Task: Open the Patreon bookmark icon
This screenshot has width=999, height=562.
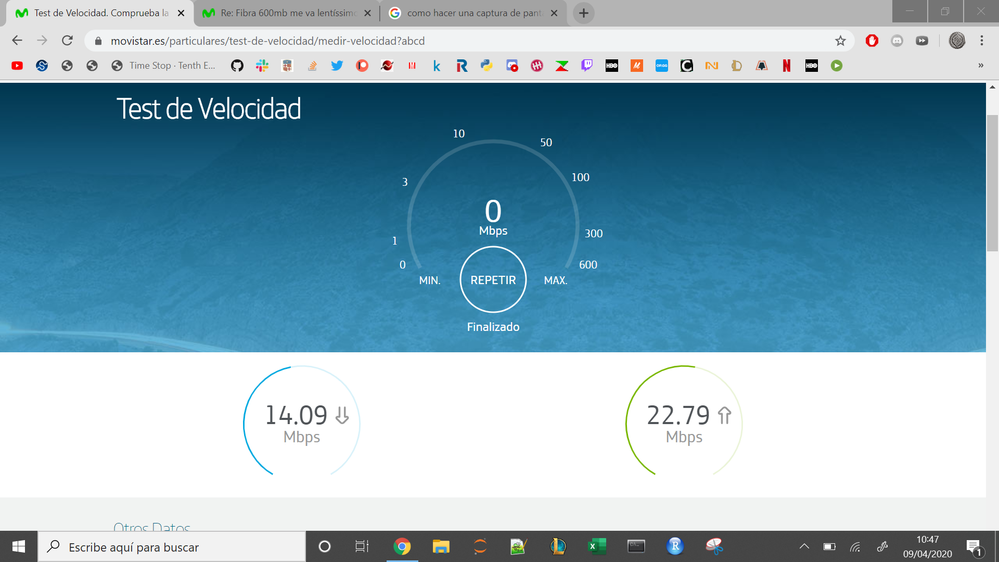Action: 362,66
